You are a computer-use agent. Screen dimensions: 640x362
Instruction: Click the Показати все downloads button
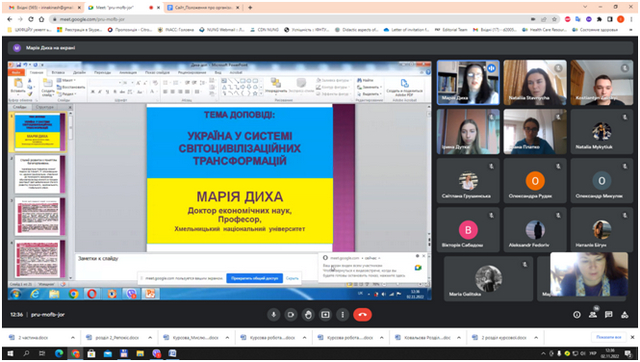[609, 337]
